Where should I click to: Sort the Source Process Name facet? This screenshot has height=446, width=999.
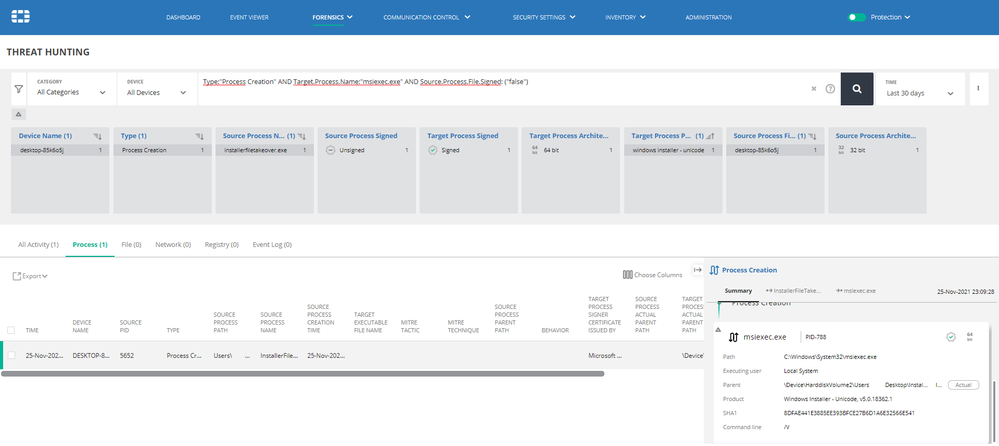click(302, 136)
